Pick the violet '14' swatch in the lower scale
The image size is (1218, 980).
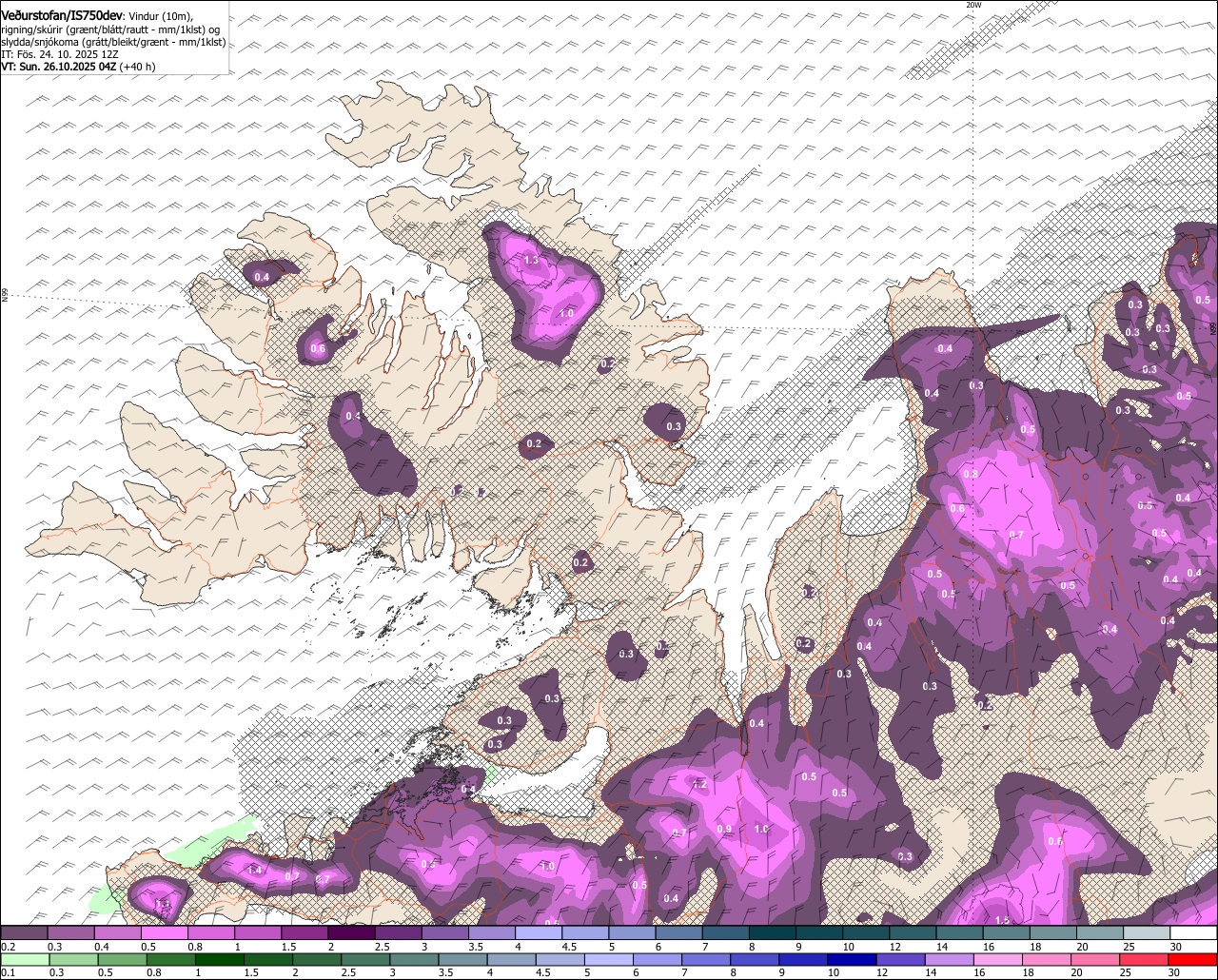[949, 960]
